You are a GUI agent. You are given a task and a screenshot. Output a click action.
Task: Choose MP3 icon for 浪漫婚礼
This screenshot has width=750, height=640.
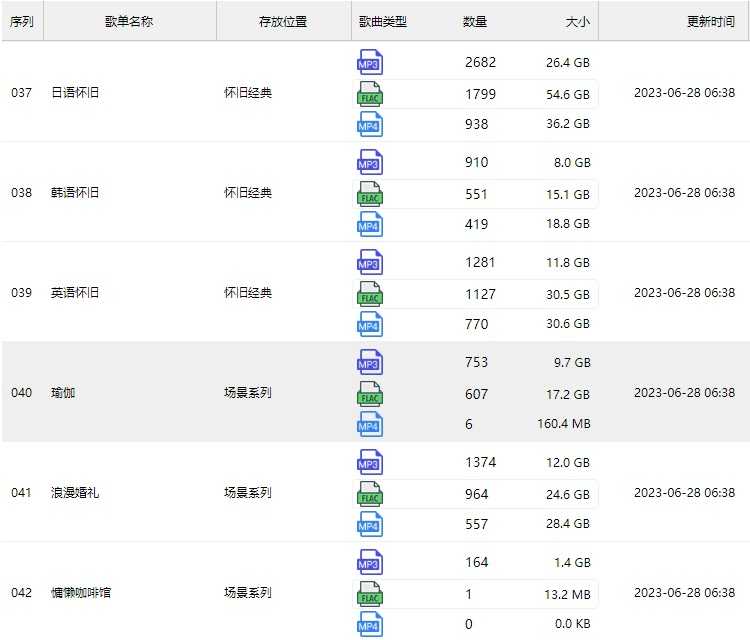370,462
